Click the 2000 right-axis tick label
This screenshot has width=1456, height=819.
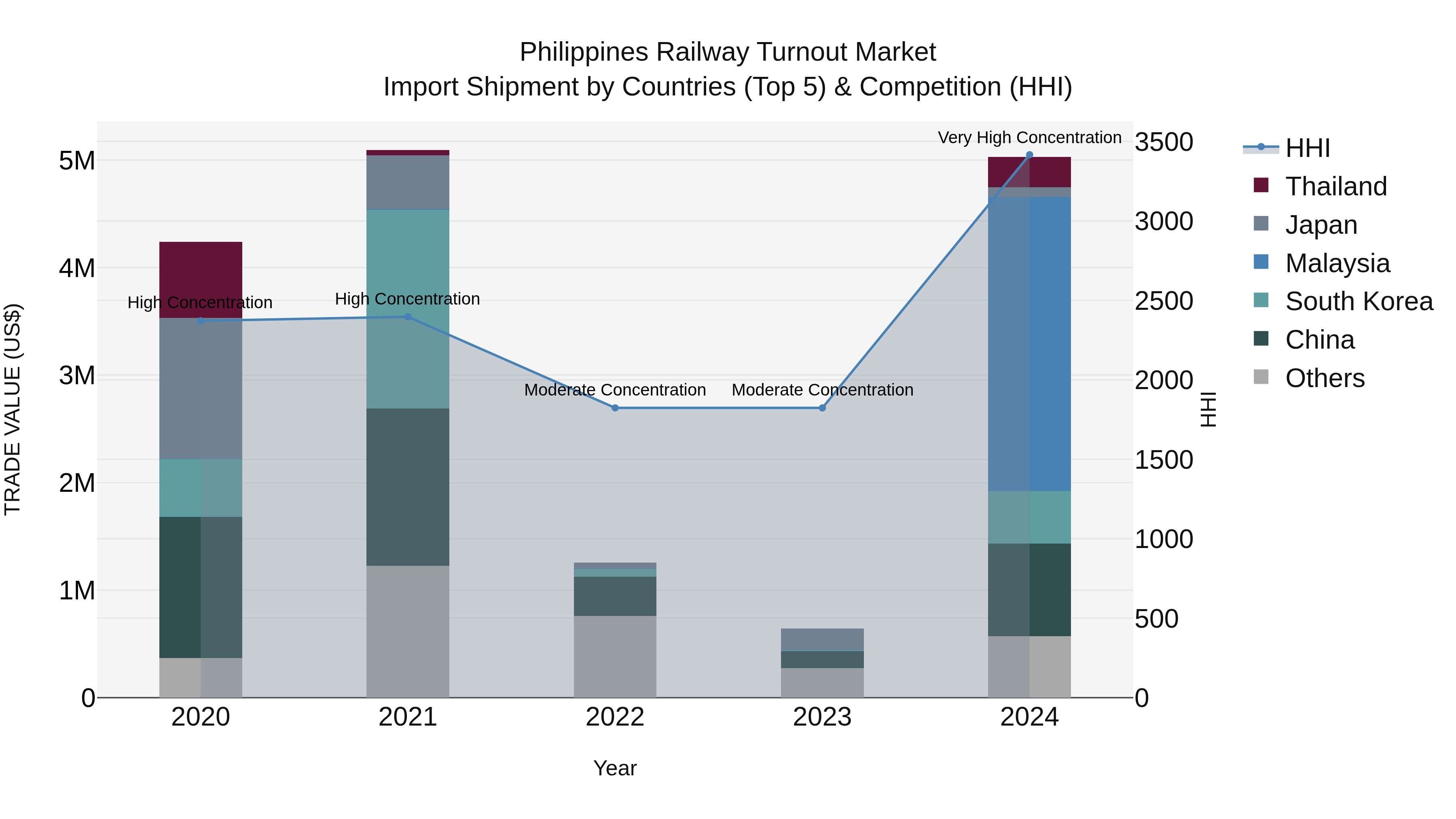(x=1164, y=381)
